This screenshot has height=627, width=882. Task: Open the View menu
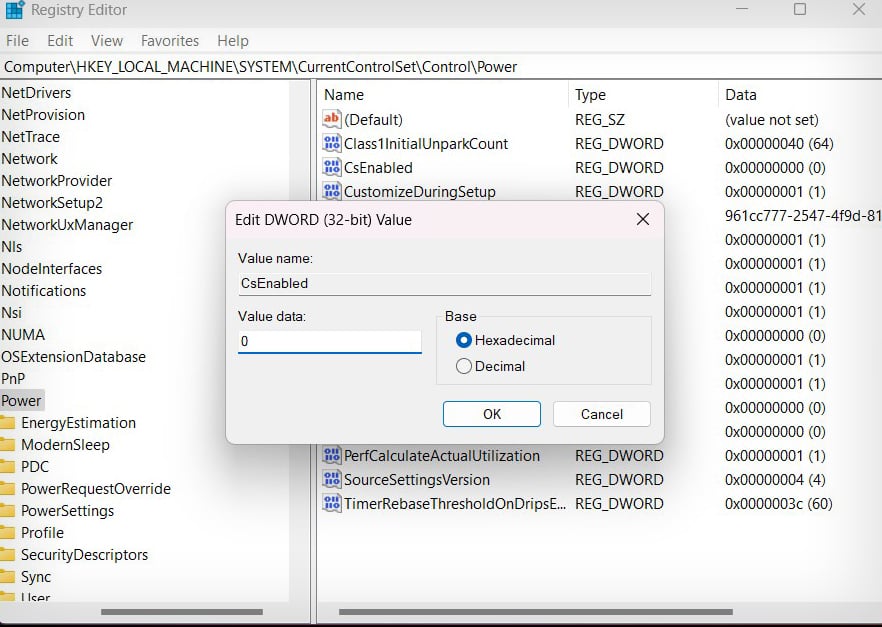106,40
